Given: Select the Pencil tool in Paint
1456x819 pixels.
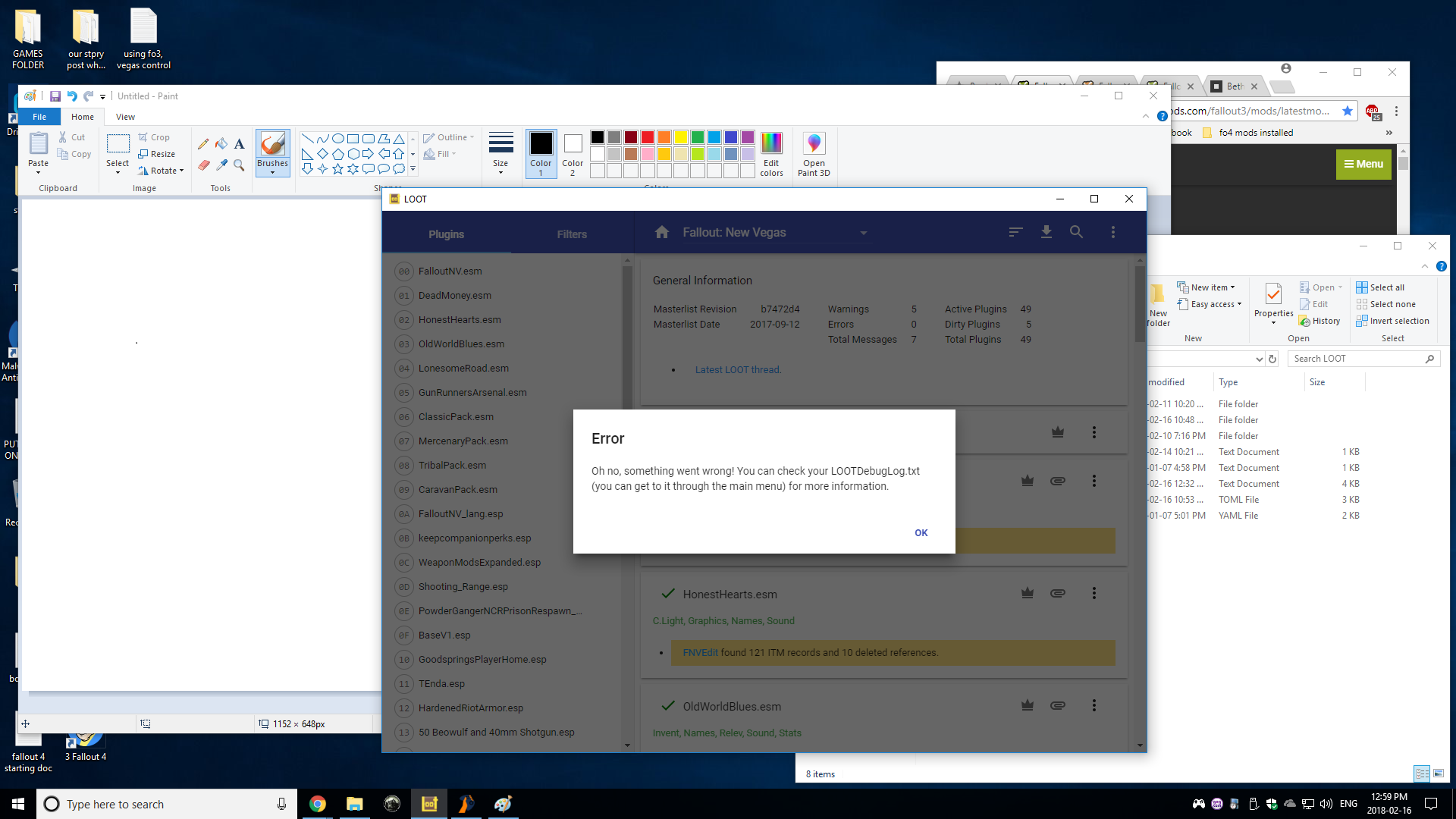Looking at the screenshot, I should (203, 144).
